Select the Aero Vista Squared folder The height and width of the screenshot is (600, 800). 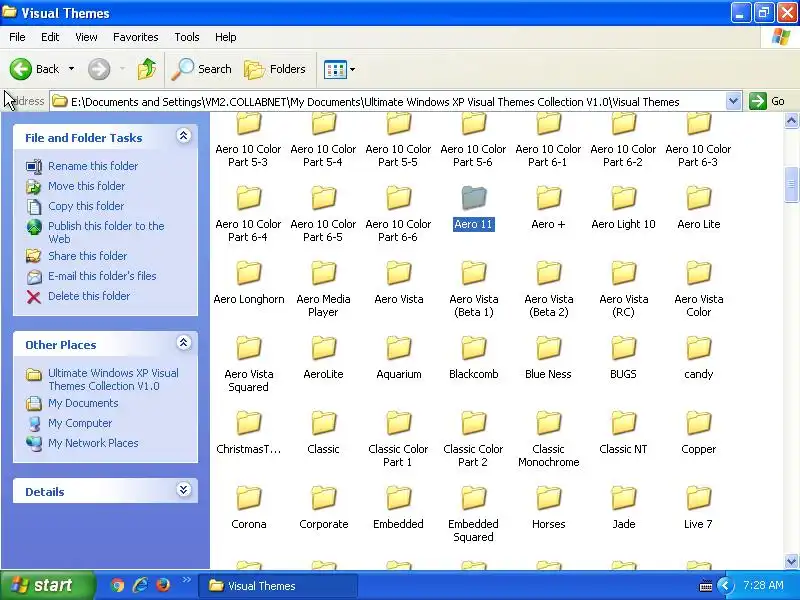click(248, 364)
